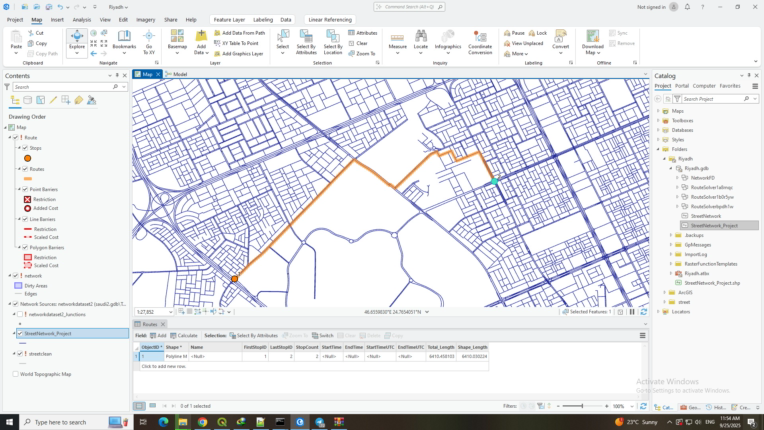Screen dimensions: 764x430
Task: Switch Contents to List By Editing
Action: coord(53,100)
